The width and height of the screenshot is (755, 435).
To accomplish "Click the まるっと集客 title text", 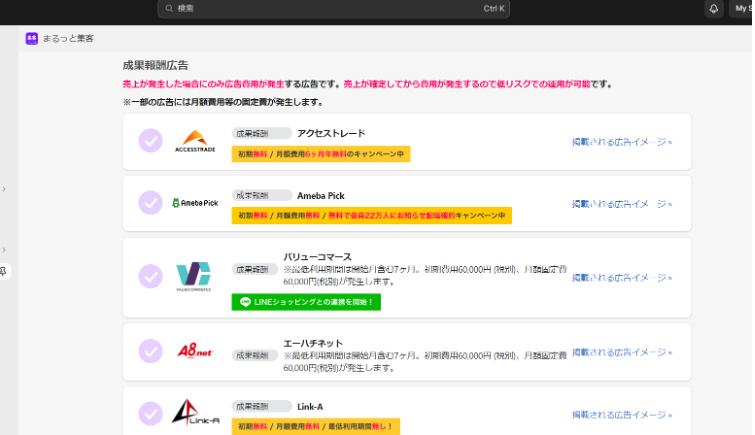I will click(x=68, y=39).
